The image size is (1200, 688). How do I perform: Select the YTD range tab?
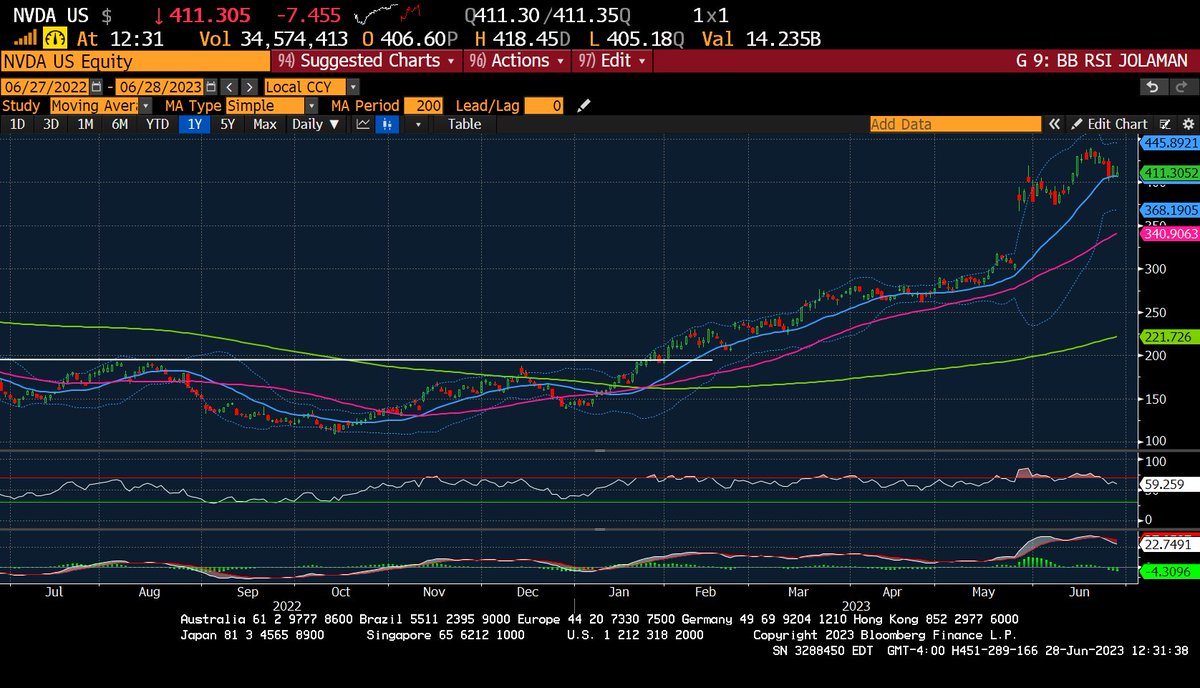[157, 124]
